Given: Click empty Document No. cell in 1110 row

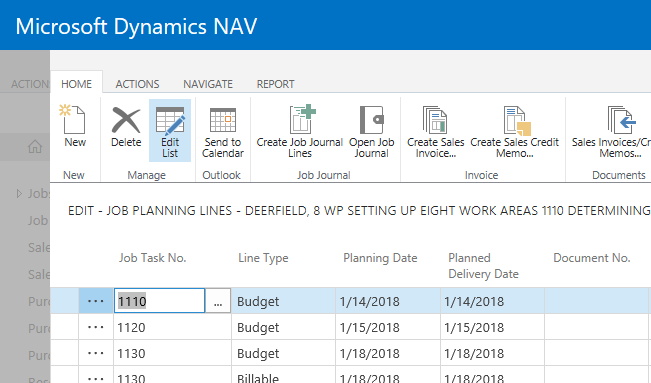Looking at the screenshot, I should click(597, 301).
